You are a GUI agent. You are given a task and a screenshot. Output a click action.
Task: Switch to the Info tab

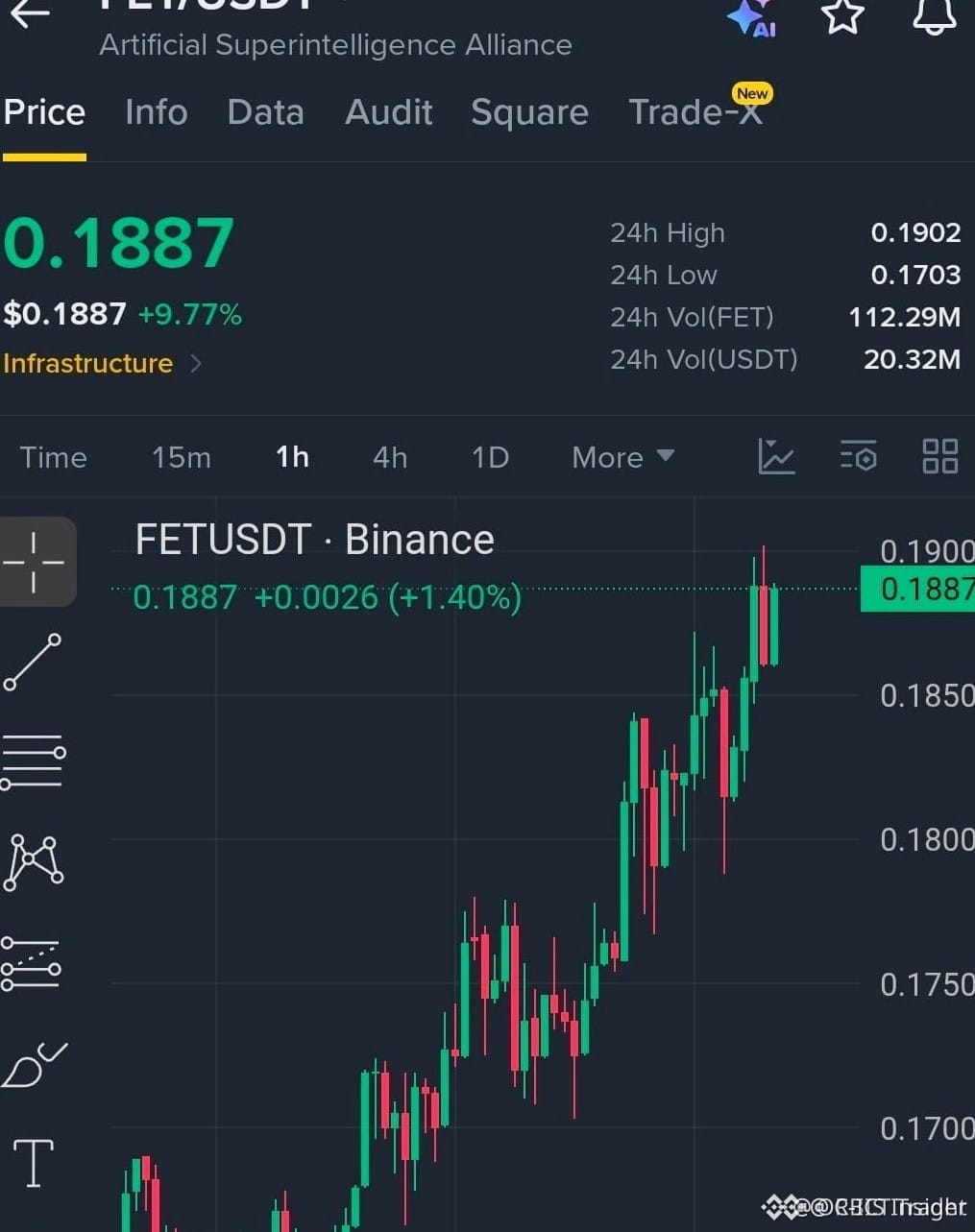click(157, 112)
